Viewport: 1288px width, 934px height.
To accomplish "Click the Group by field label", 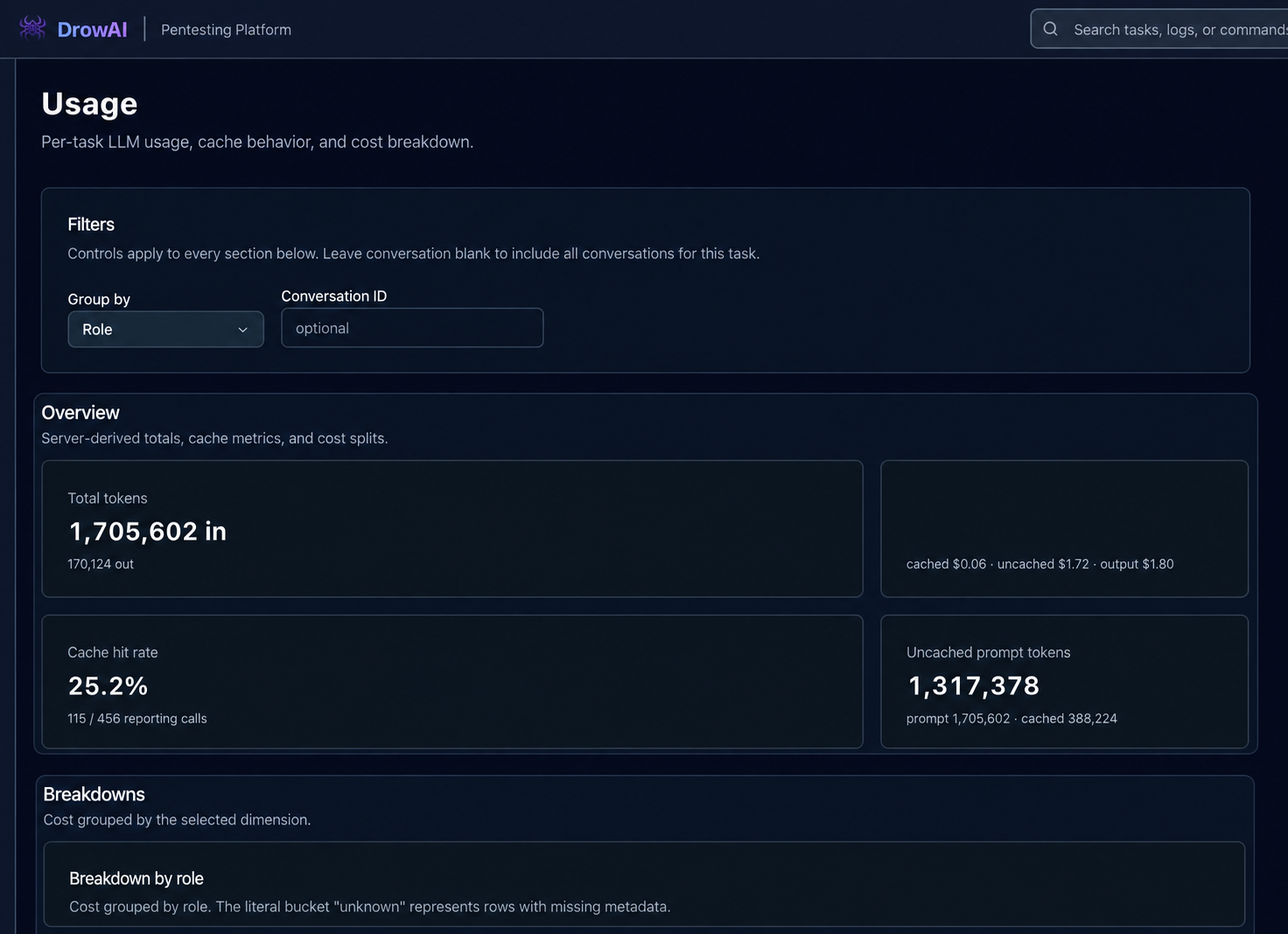I will [99, 299].
